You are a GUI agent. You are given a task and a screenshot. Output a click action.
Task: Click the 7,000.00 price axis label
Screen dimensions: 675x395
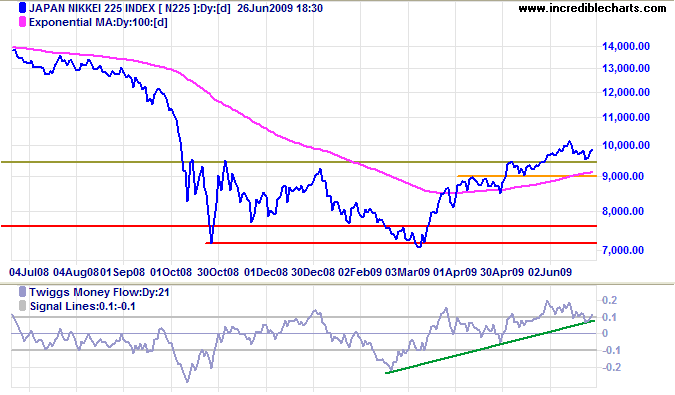point(622,250)
